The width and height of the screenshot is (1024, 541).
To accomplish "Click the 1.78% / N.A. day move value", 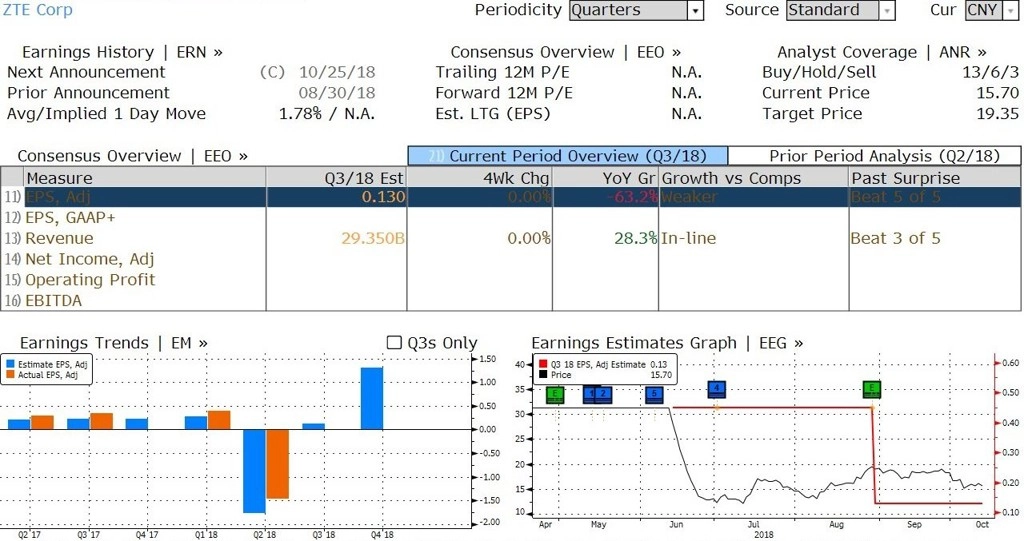I will click(x=327, y=114).
